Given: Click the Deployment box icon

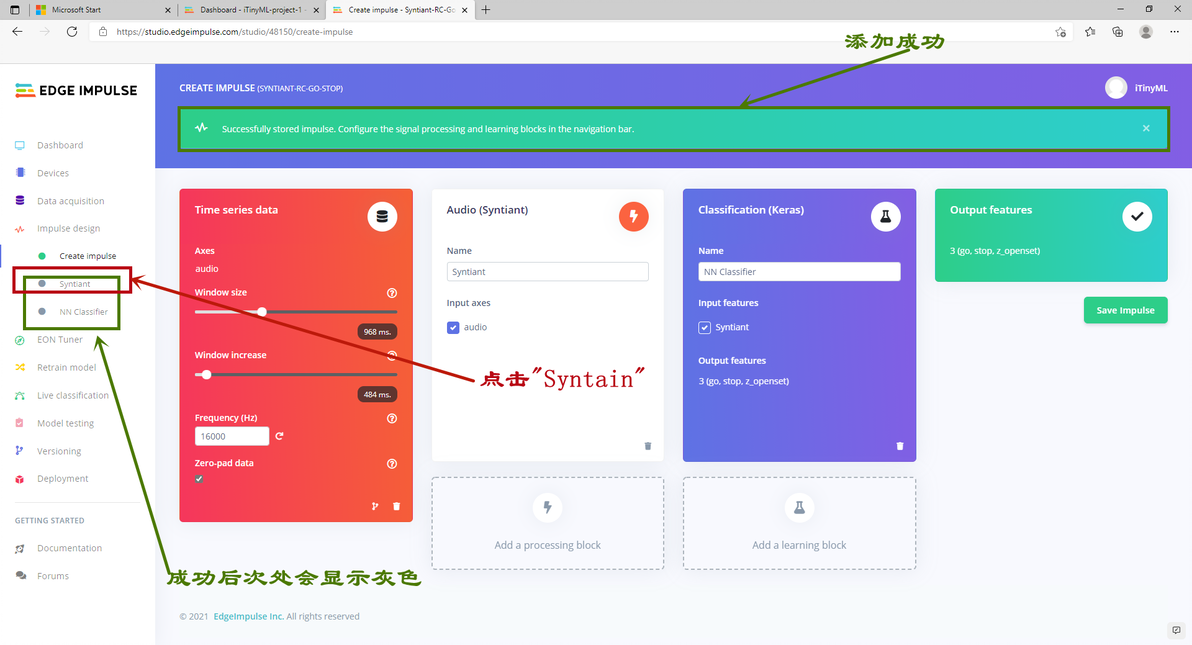Looking at the screenshot, I should click(x=20, y=479).
